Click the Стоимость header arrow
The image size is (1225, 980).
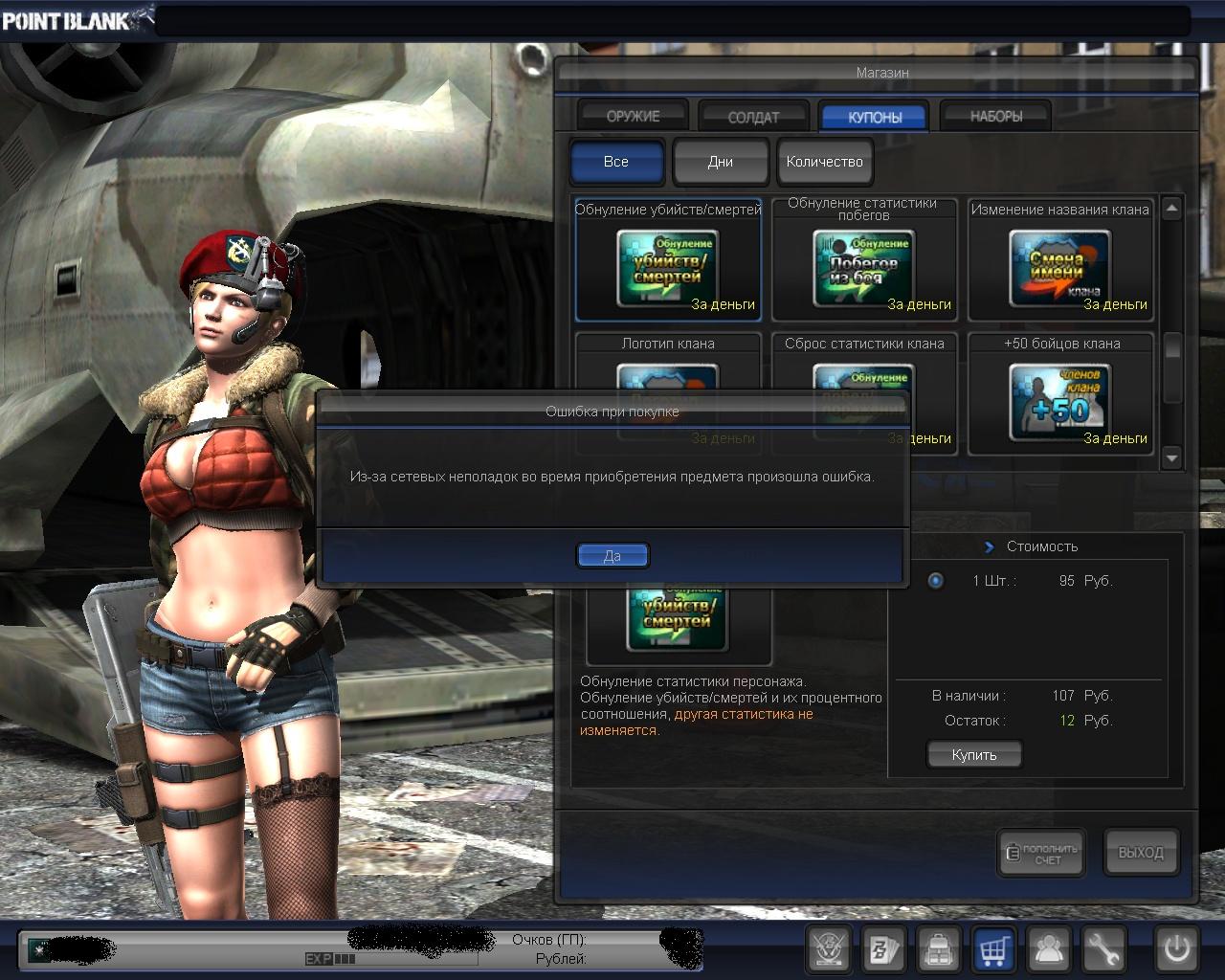(990, 546)
